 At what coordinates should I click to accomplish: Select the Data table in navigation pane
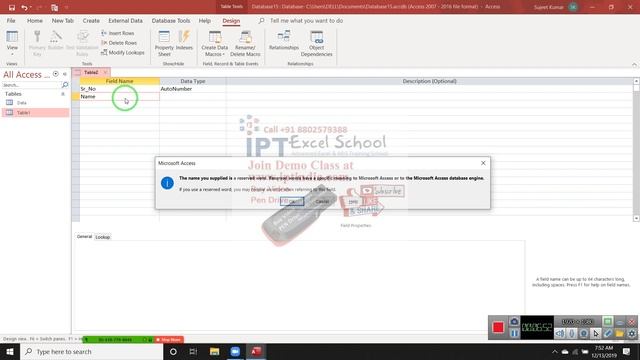[x=36, y=103]
